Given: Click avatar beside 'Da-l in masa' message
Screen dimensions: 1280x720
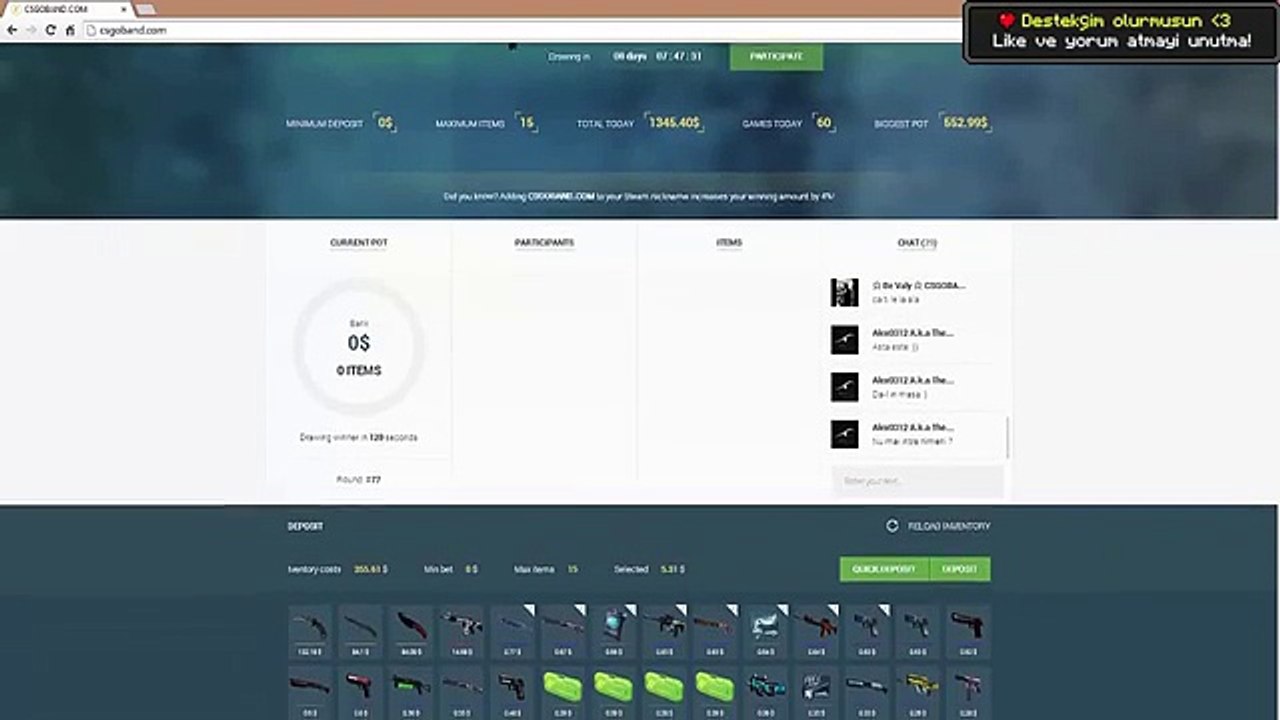Looking at the screenshot, I should pos(845,387).
